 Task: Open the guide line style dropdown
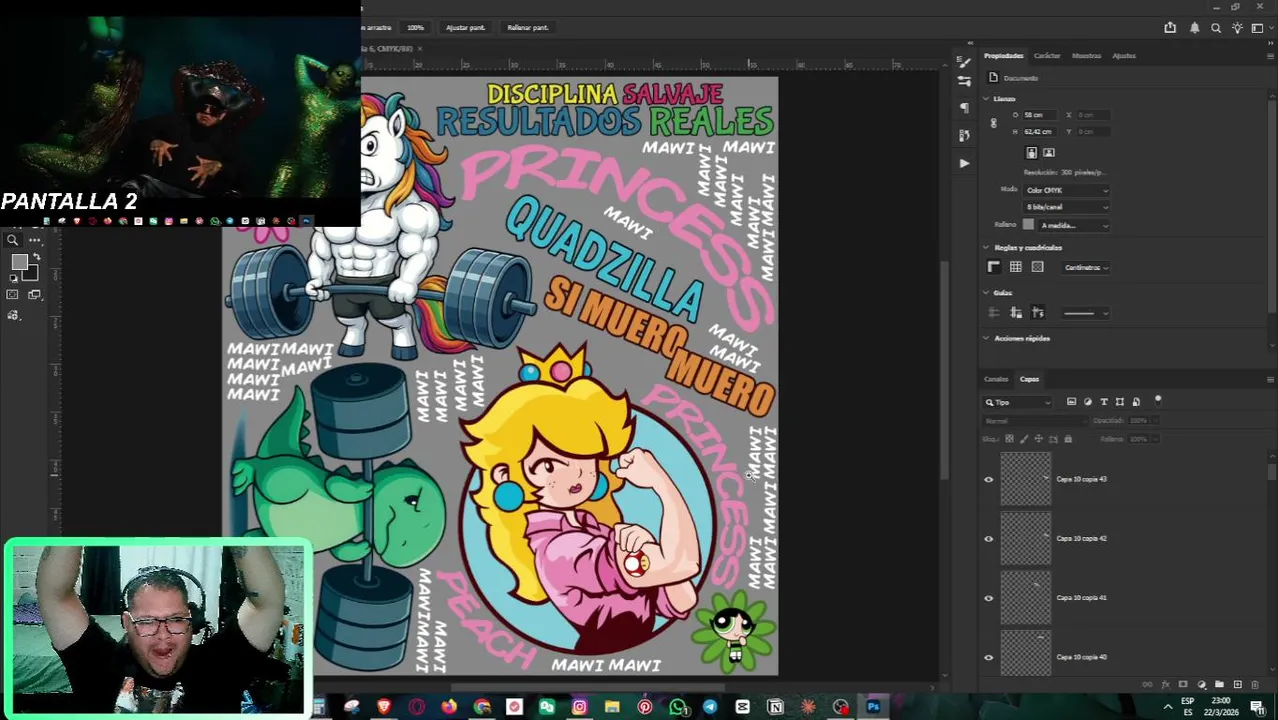click(x=1085, y=313)
